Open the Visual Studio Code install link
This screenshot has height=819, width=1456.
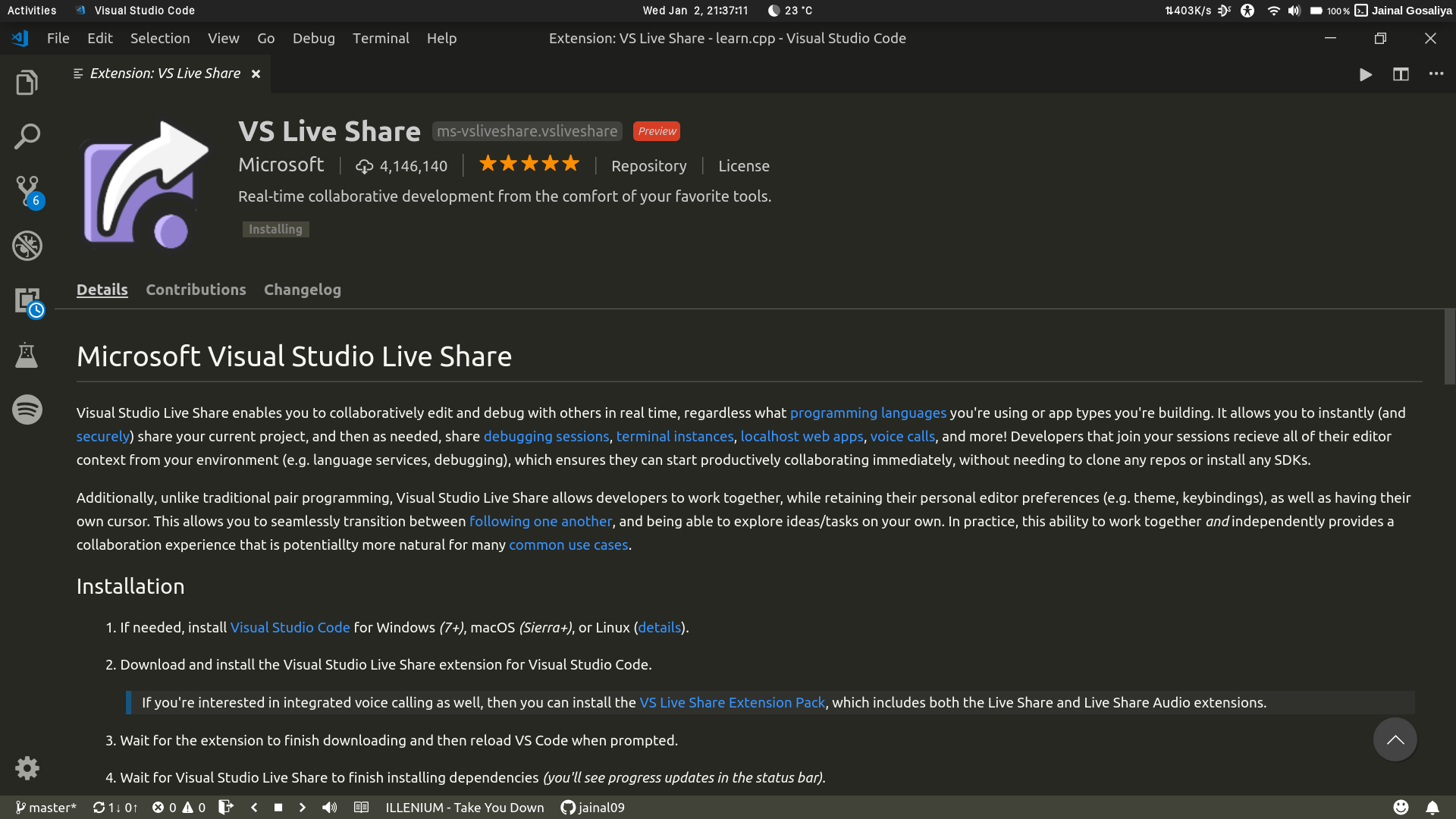point(290,627)
